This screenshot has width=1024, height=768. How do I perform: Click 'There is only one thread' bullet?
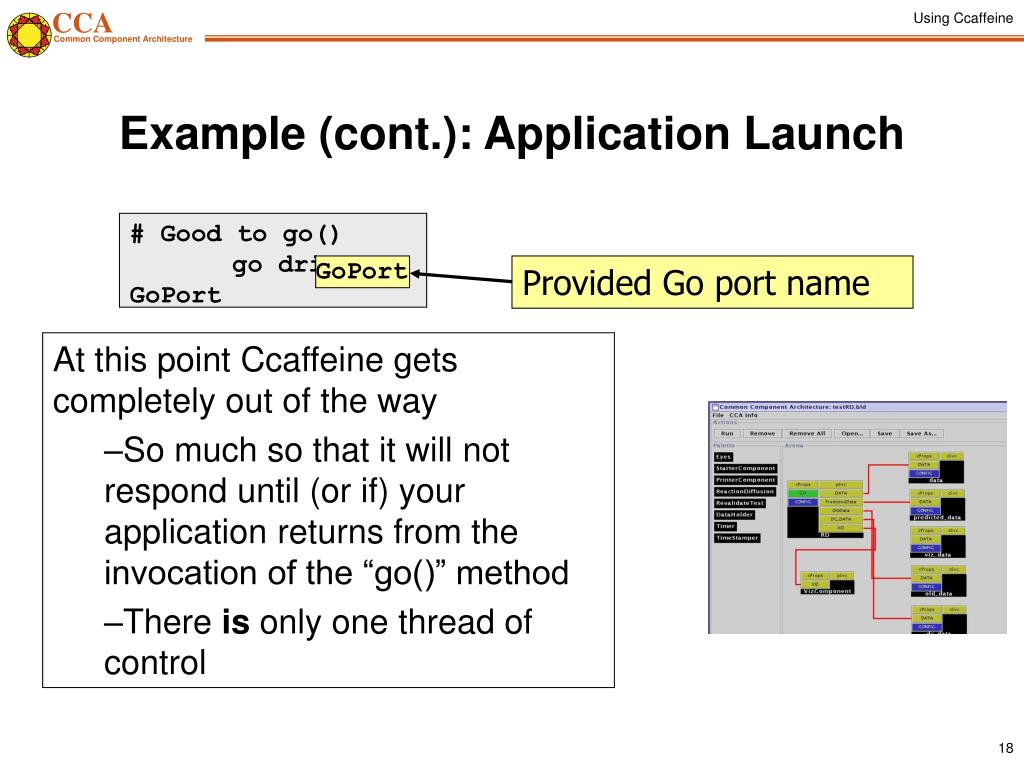pos(318,641)
